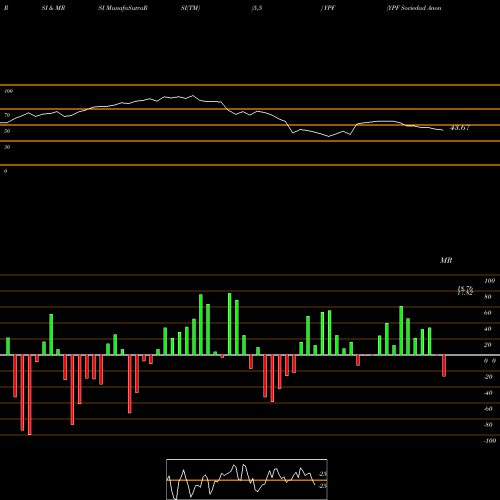Click the MR axis label -100

tap(490, 441)
